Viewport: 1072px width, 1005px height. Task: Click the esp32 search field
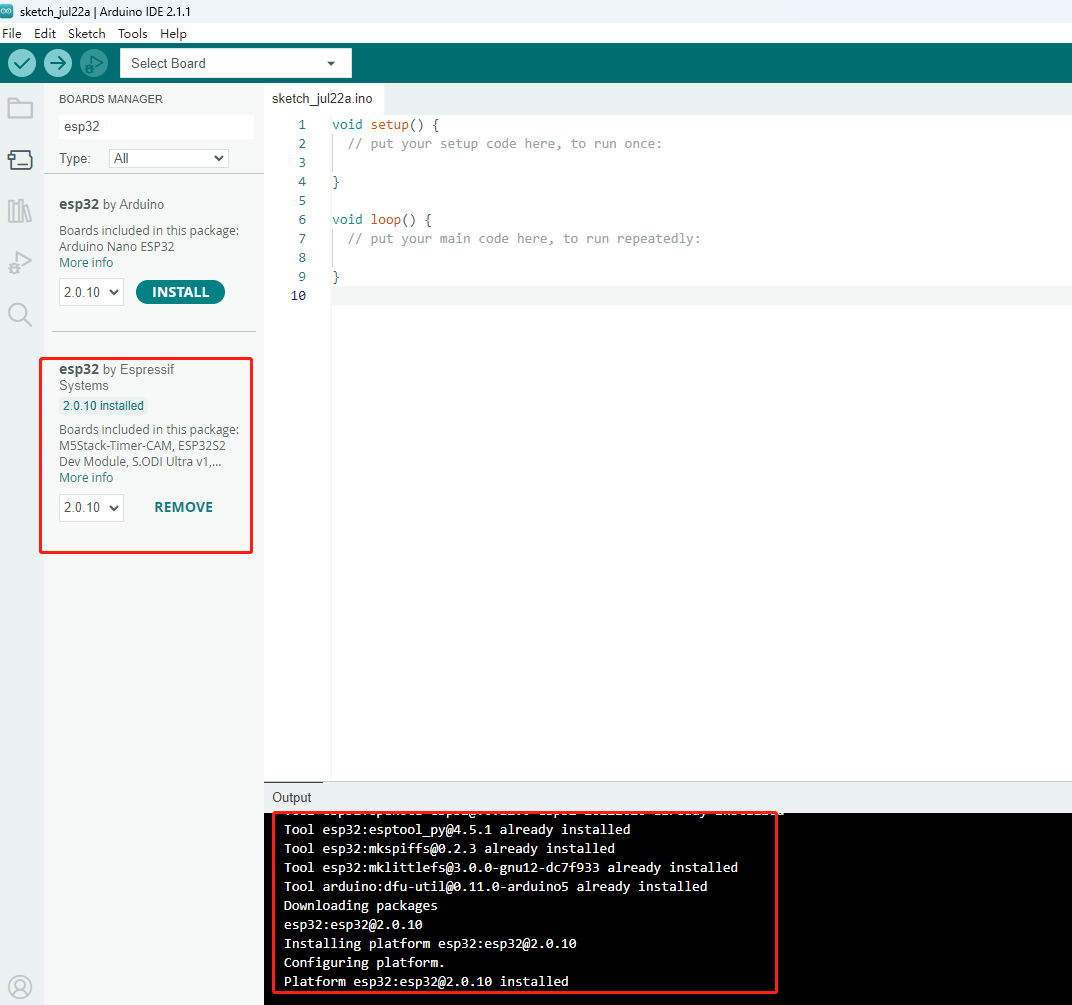157,126
